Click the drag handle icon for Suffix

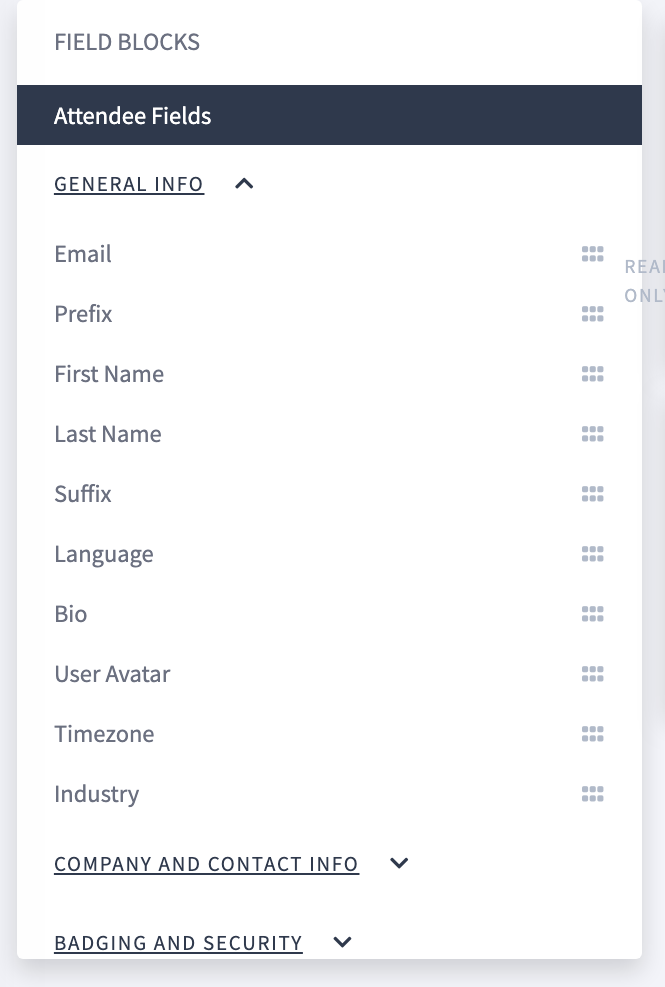coord(592,494)
